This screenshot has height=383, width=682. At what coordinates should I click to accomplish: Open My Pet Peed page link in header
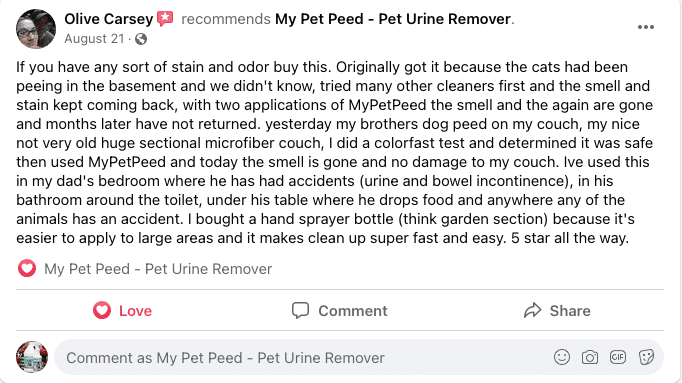coord(393,19)
